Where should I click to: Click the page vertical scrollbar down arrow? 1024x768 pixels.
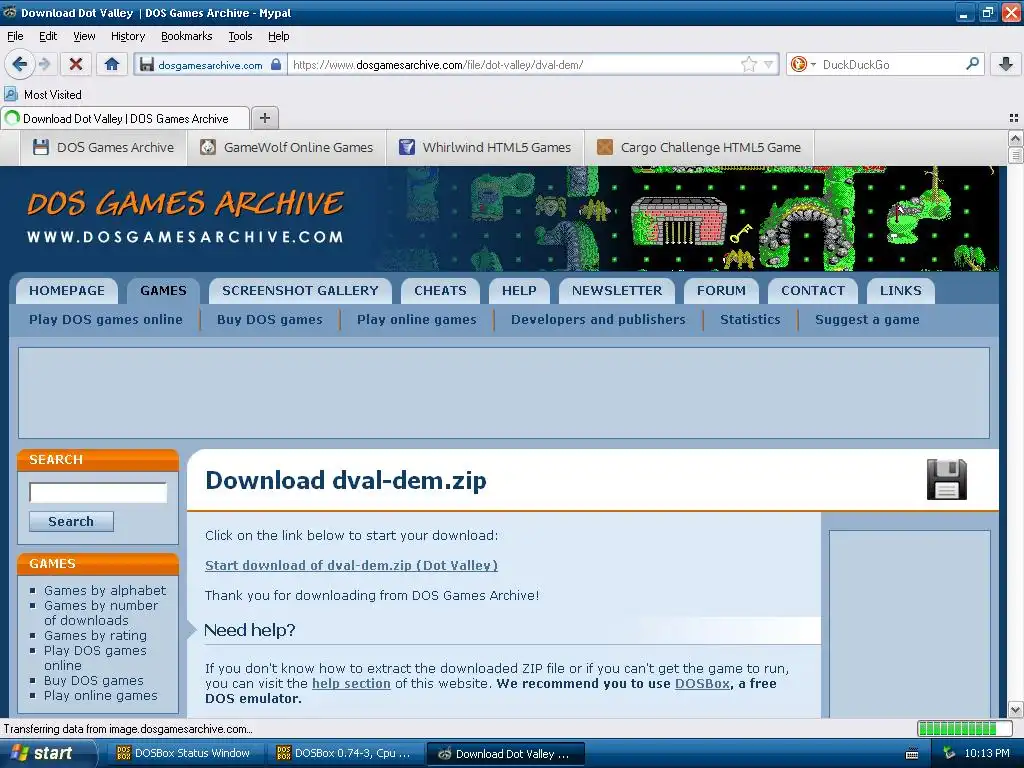[1015, 709]
